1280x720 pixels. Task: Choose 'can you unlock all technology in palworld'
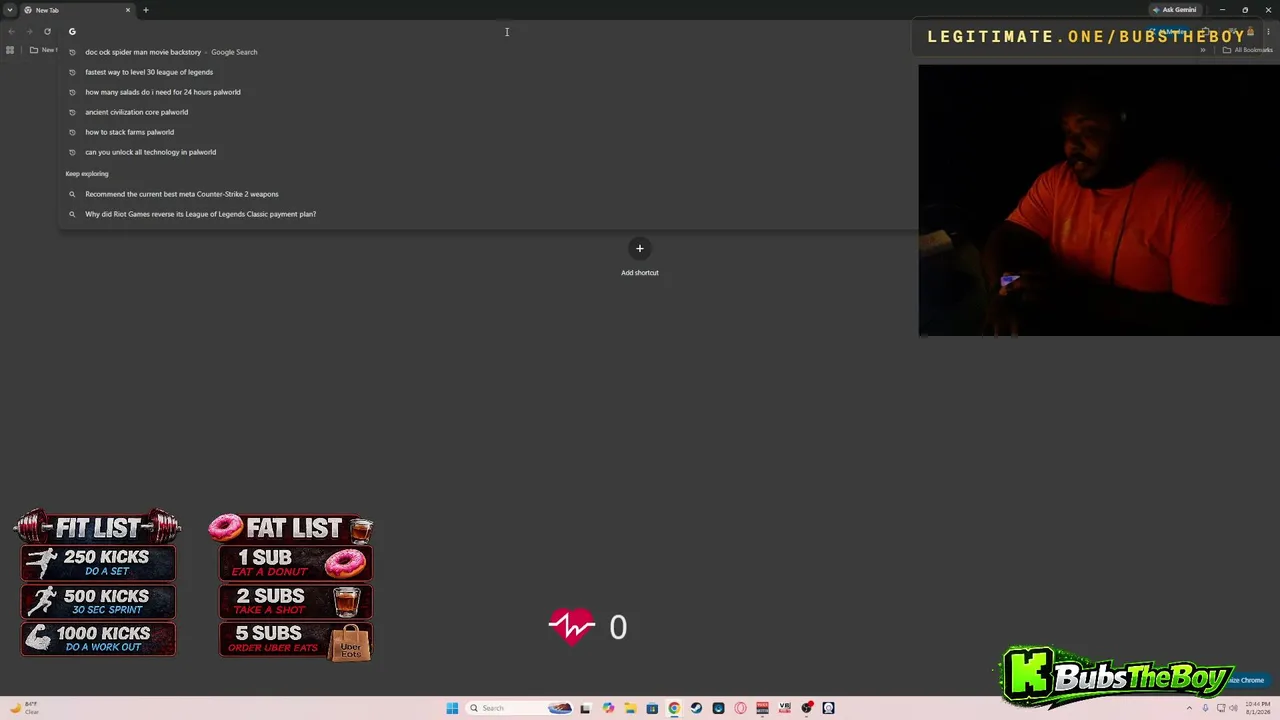point(488,152)
